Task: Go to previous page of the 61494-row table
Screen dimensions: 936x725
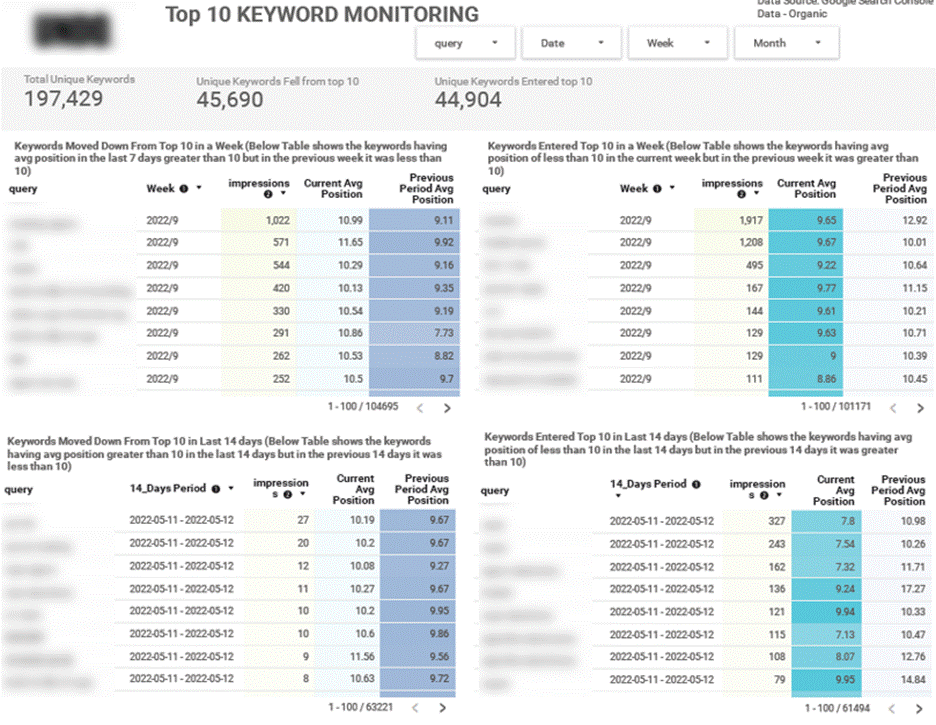Action: (x=894, y=708)
